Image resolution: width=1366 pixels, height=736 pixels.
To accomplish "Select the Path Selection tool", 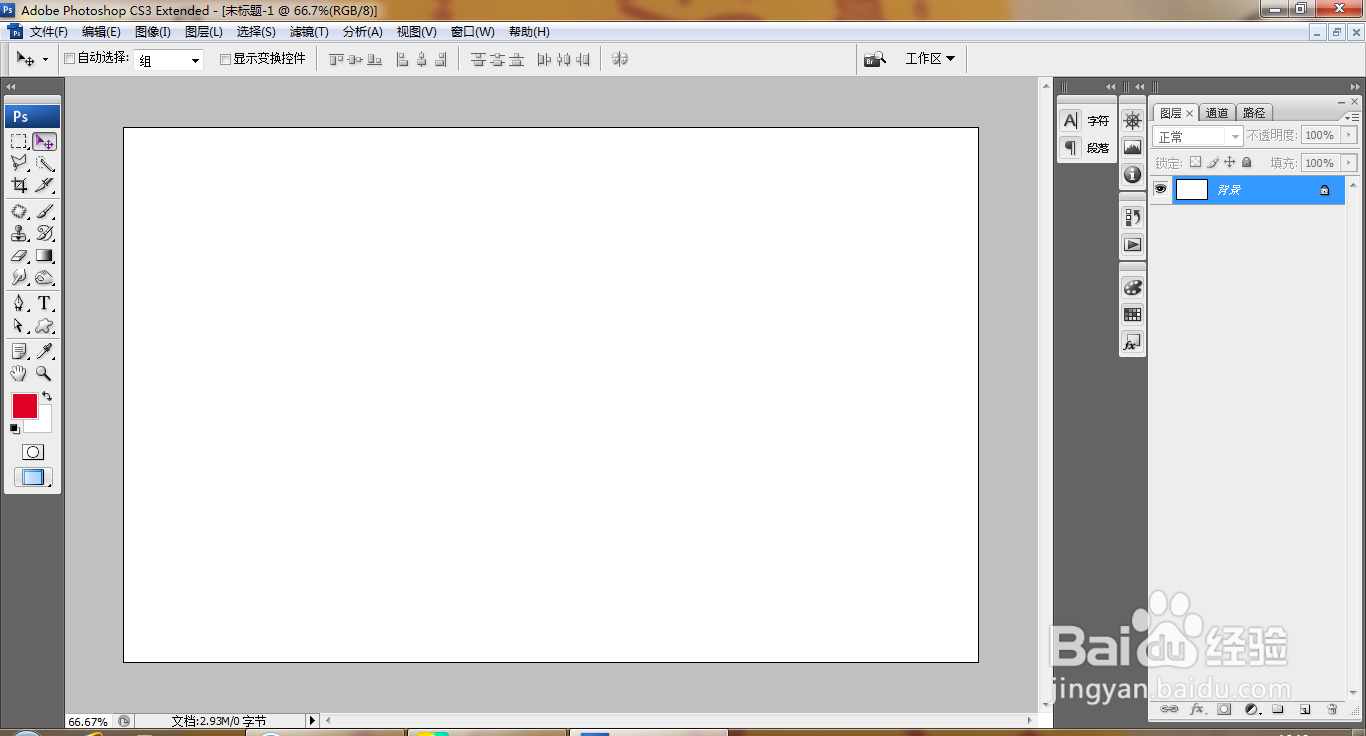I will 19,325.
